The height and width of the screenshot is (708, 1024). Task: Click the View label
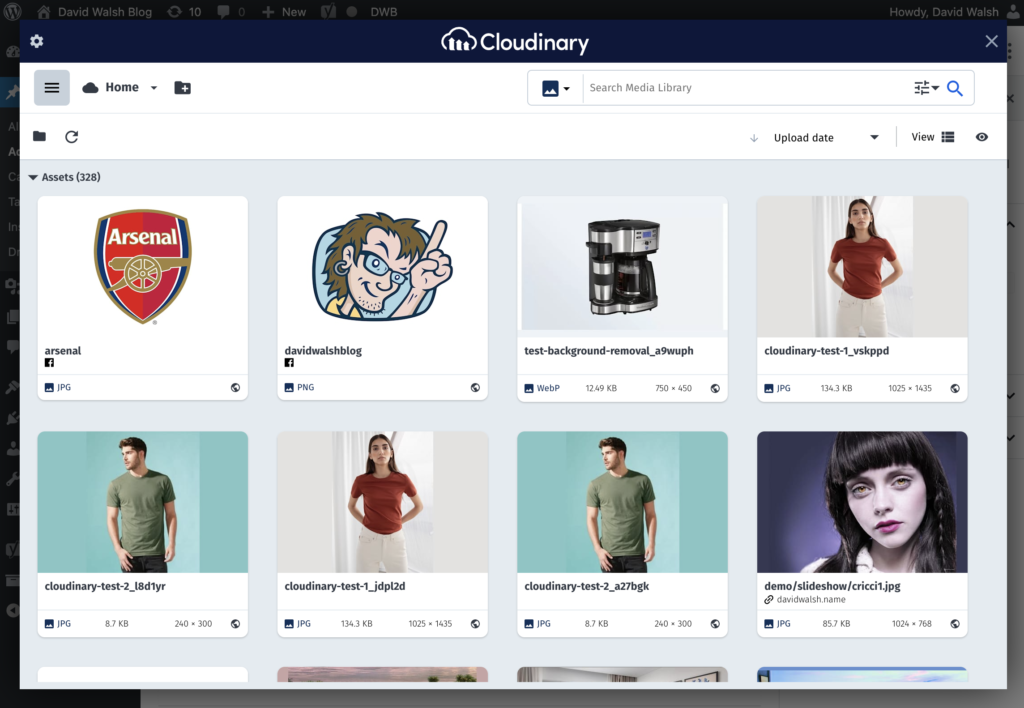[x=923, y=137]
